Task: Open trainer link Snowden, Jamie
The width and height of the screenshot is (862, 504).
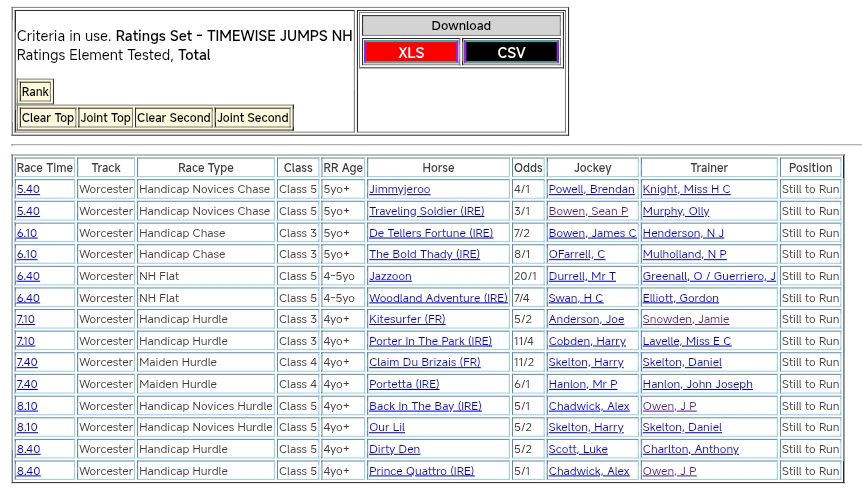Action: [x=685, y=320]
